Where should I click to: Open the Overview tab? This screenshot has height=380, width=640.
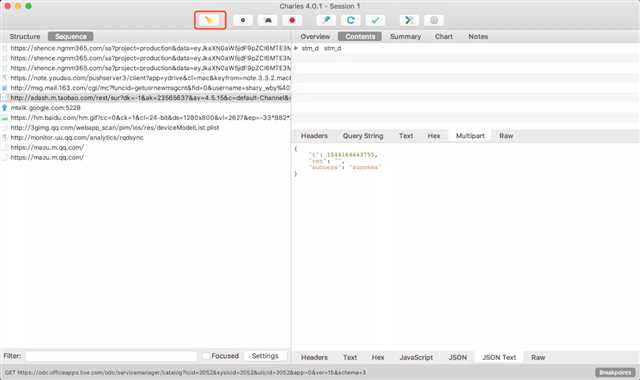tap(315, 36)
